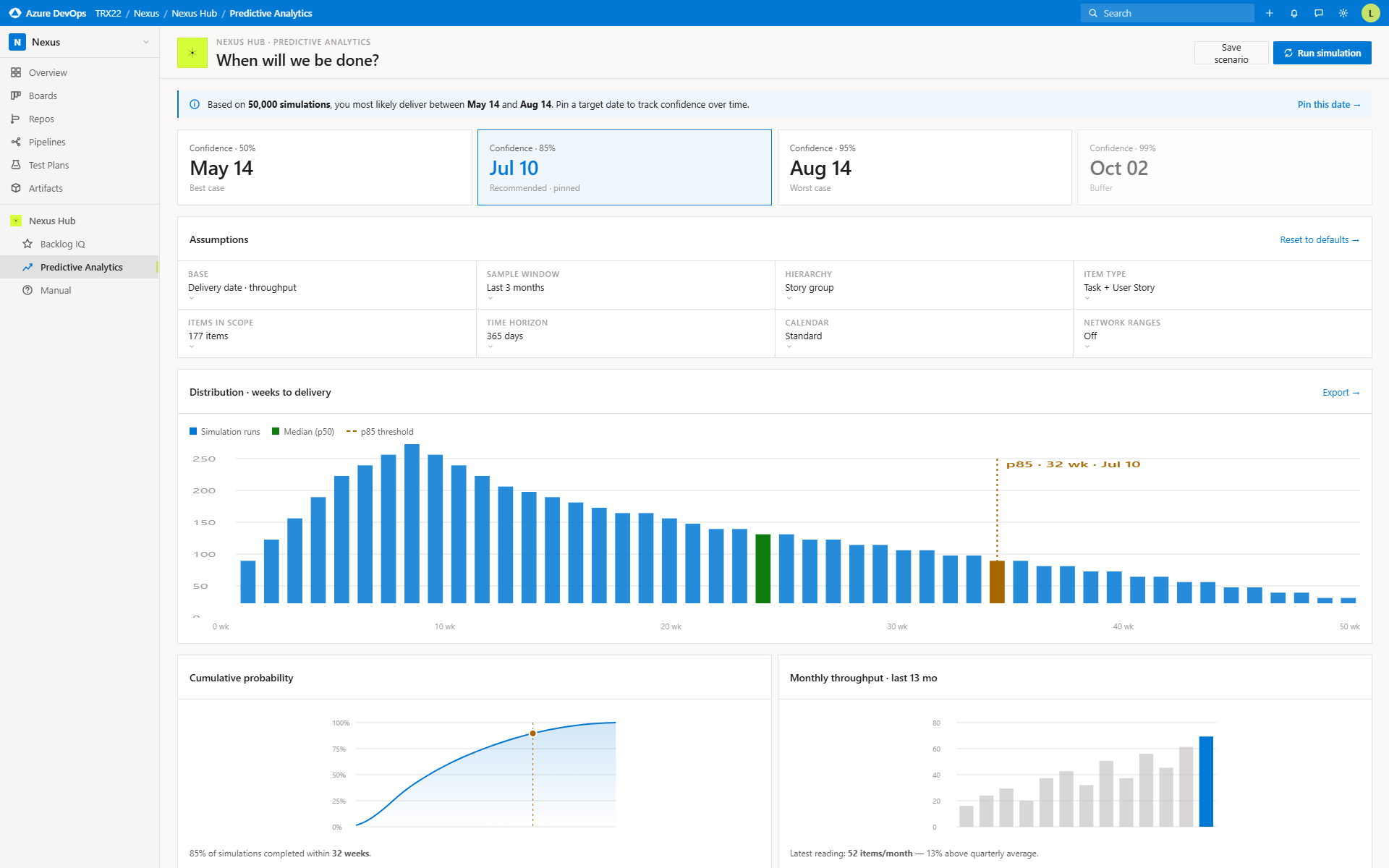Image resolution: width=1389 pixels, height=868 pixels.
Task: Open Backlog IQ under Nexus Hub
Action: tap(64, 244)
